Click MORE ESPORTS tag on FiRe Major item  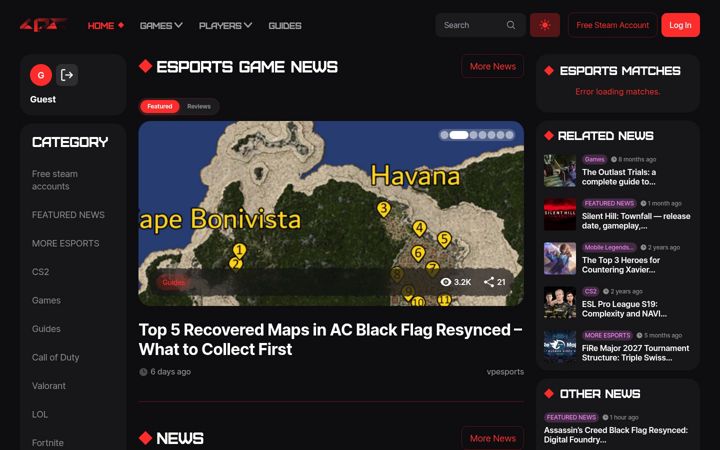[607, 336]
